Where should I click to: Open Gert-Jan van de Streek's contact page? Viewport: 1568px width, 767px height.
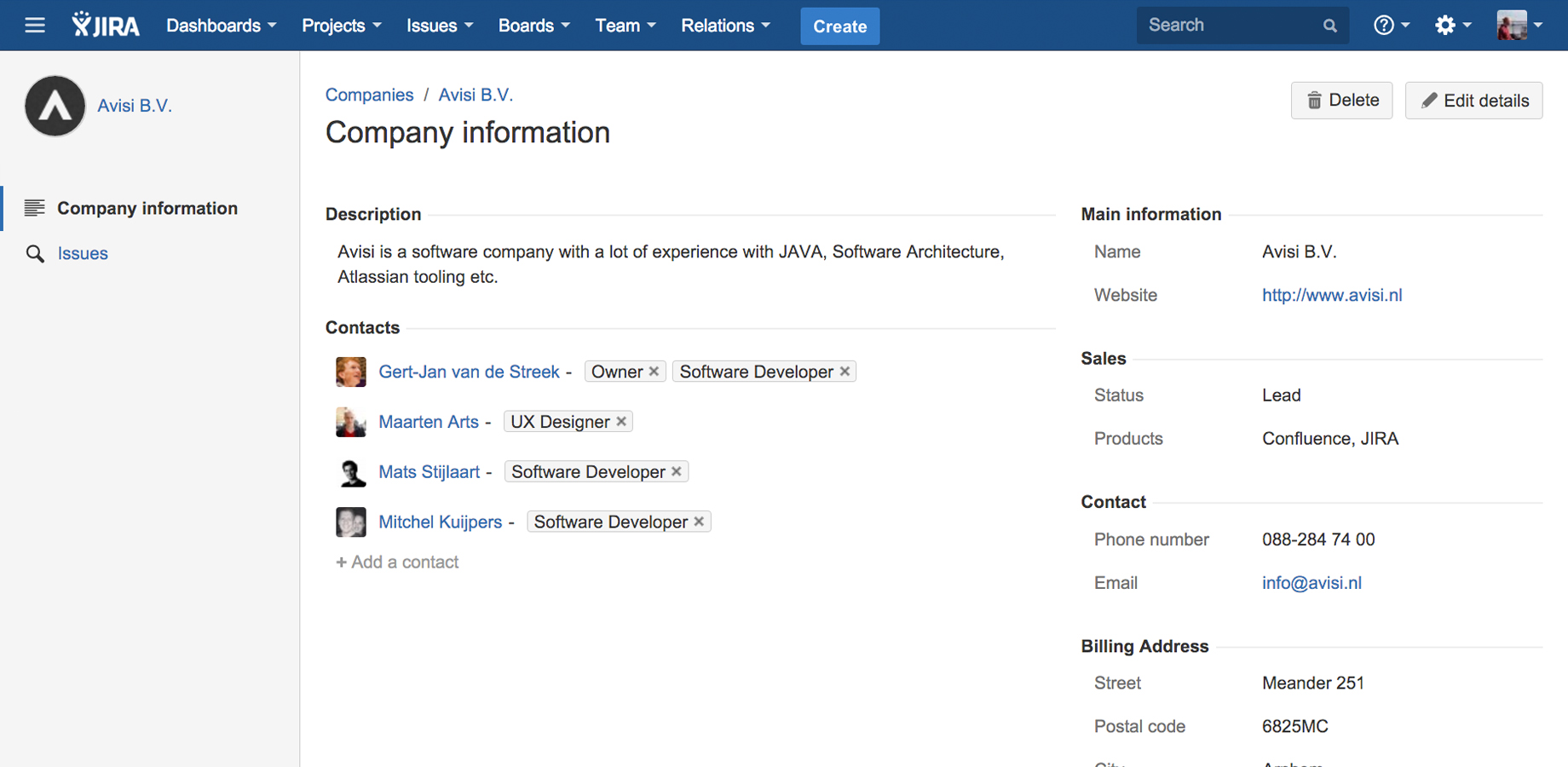[x=469, y=372]
